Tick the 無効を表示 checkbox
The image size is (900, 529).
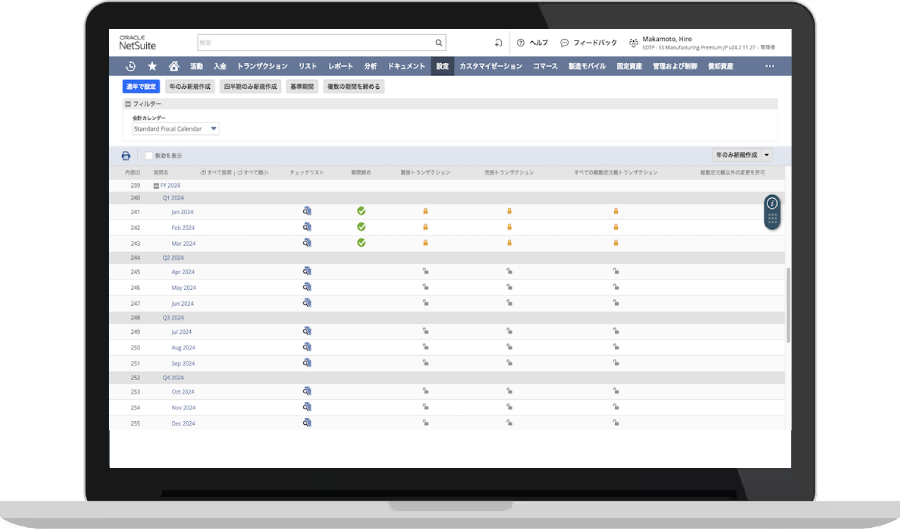(x=149, y=155)
